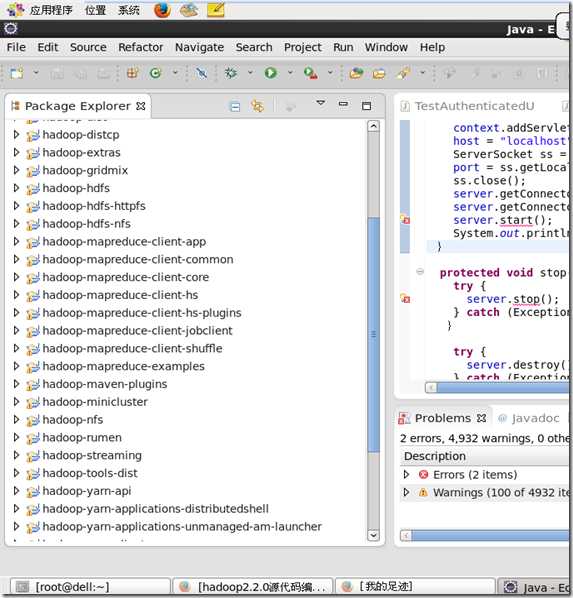Screen dimensions: 573x598
Task: Expand the hadoop-hdfs project node
Action: point(16,188)
